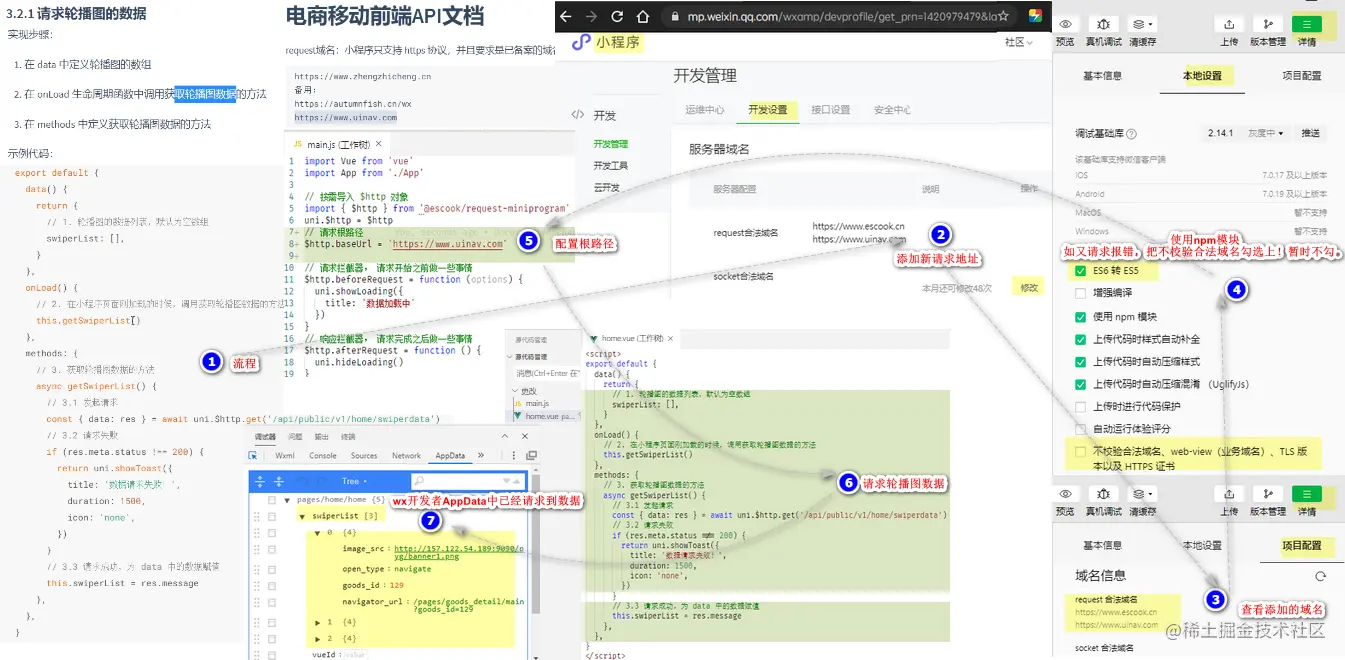Viewport: 1345px width, 660px height.
Task: Switch to the 安全中心 tab
Action: [x=892, y=110]
